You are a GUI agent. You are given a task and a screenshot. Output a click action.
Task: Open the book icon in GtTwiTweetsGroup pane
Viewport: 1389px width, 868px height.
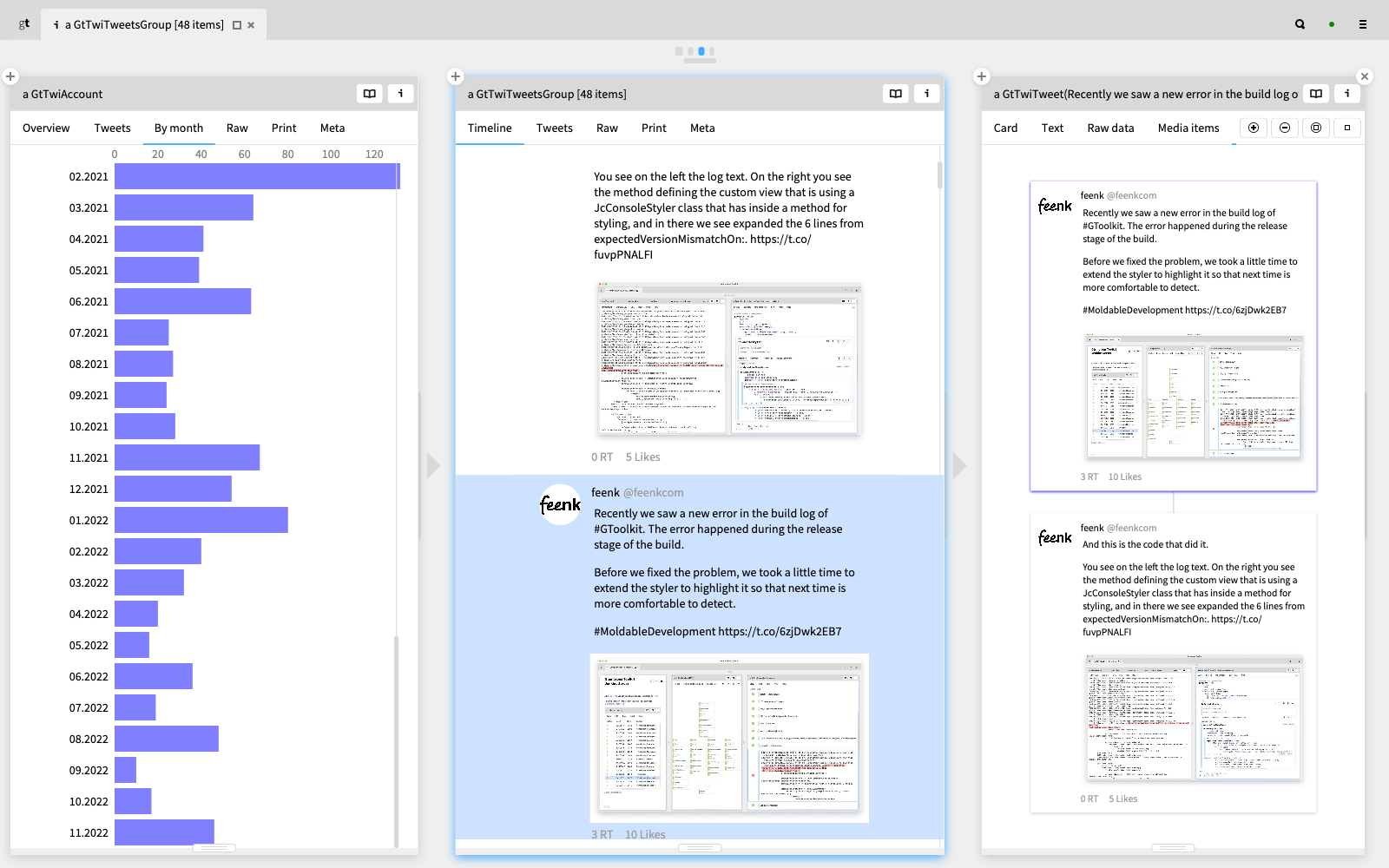click(x=896, y=94)
